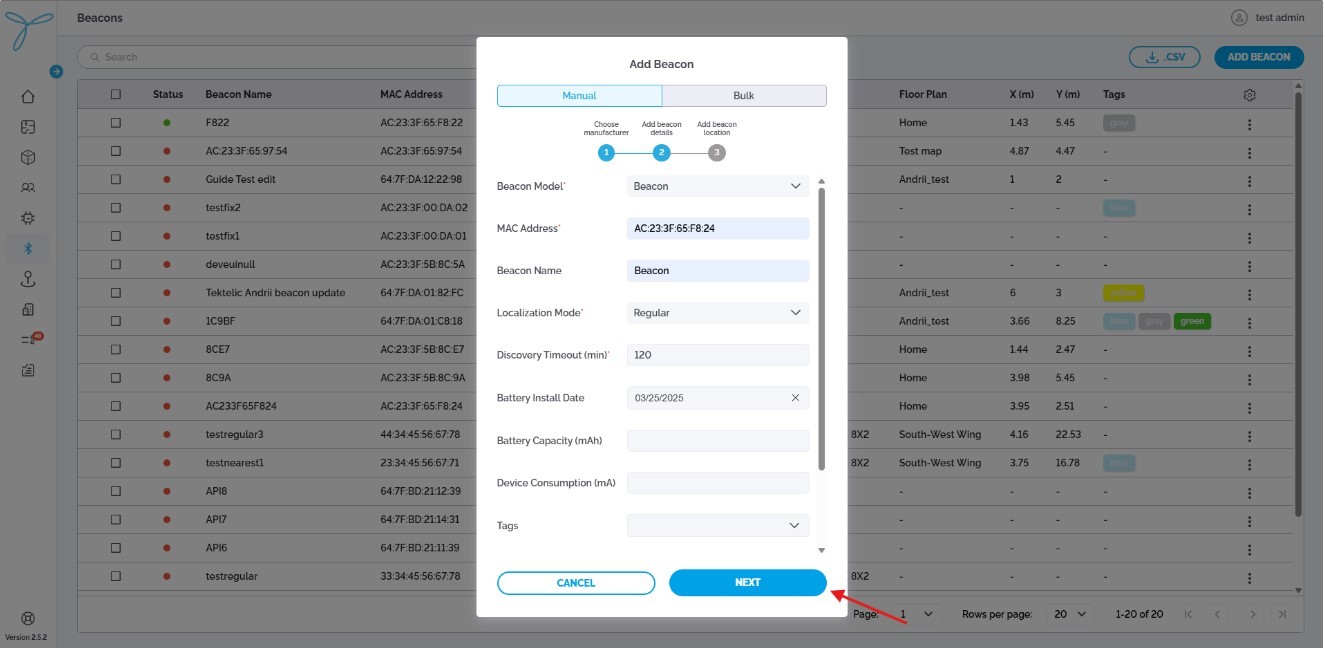Go to the previous page of results
Viewport: 1325px width, 648px height.
[x=1217, y=614]
